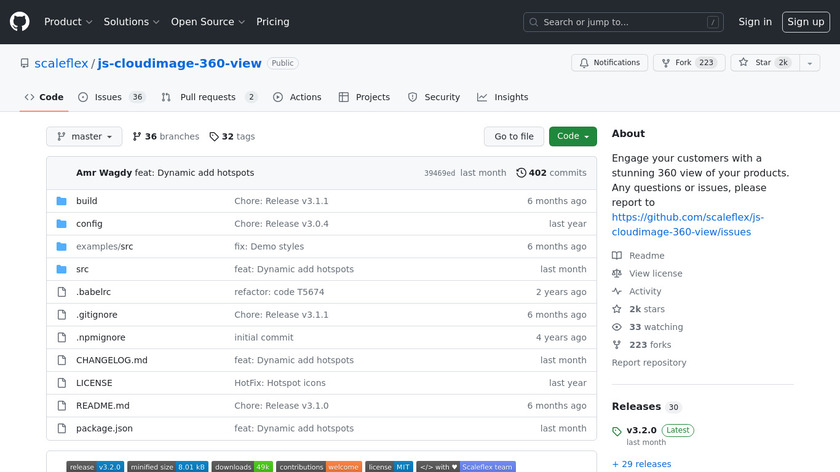Click the Sign up button
This screenshot has height=472, width=840.
pyautogui.click(x=806, y=22)
